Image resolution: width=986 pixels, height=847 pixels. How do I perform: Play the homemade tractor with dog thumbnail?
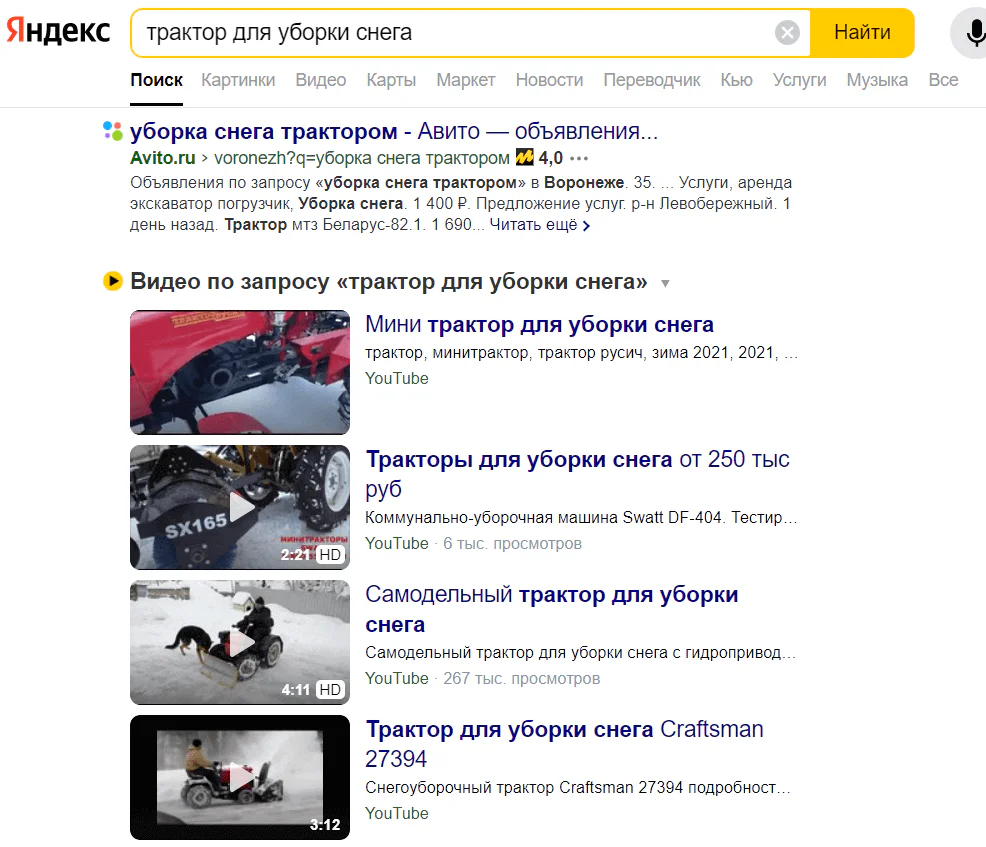240,642
